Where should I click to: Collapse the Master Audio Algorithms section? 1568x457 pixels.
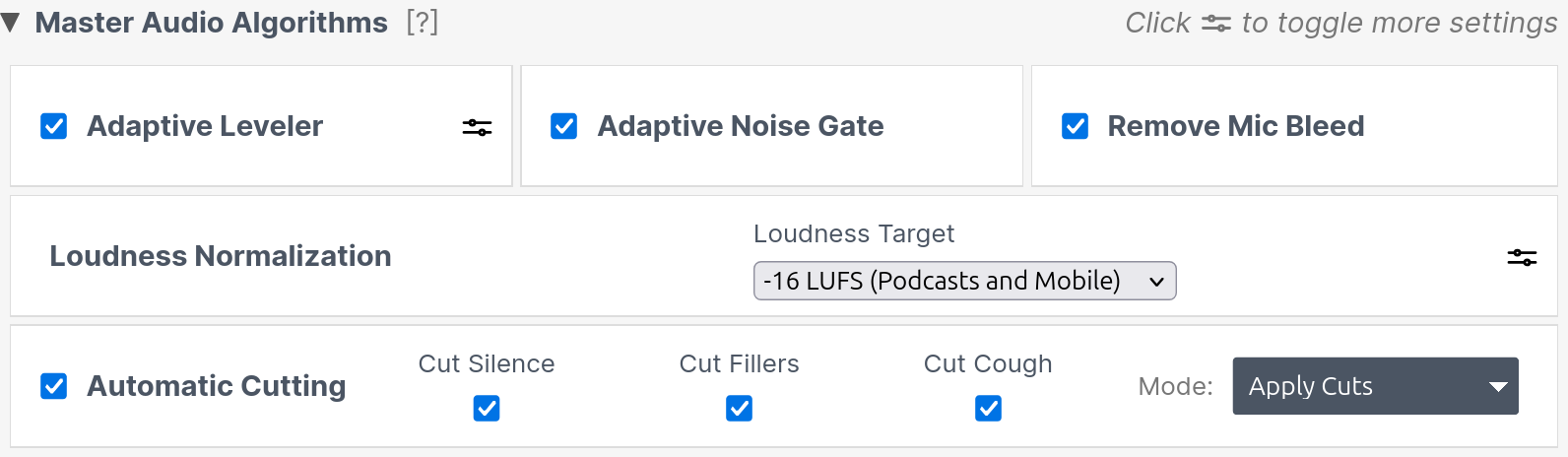point(11,23)
